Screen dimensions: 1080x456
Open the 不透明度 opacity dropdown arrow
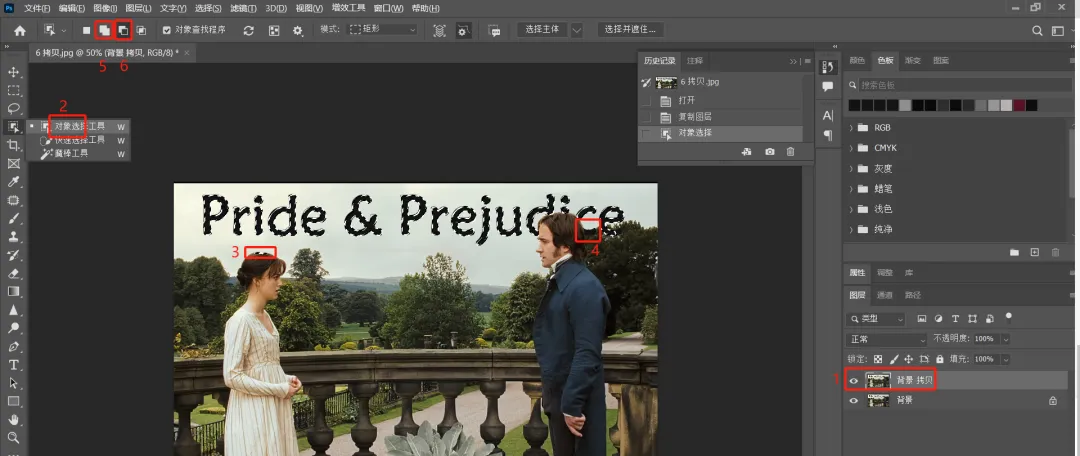click(x=1006, y=340)
